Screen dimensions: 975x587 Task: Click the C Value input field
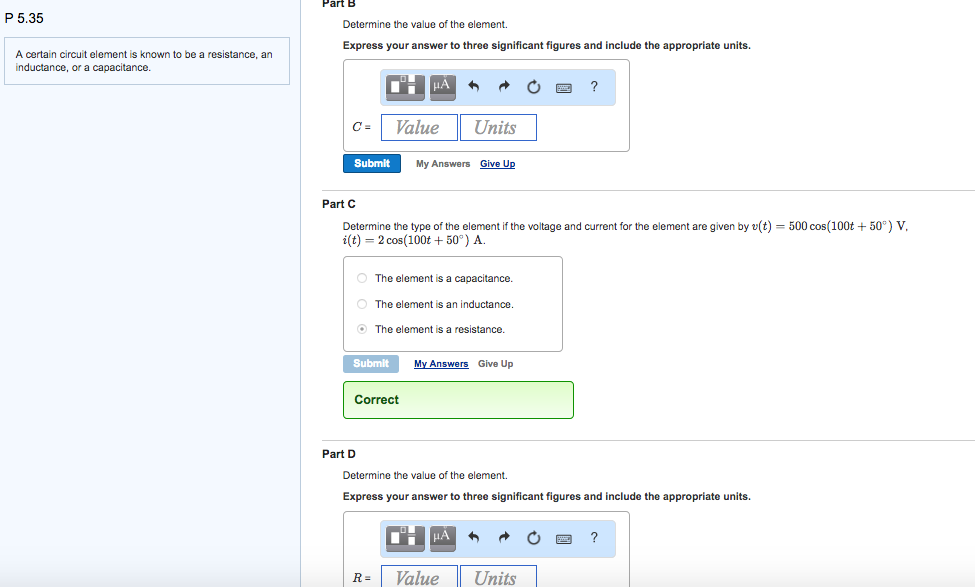tap(418, 128)
